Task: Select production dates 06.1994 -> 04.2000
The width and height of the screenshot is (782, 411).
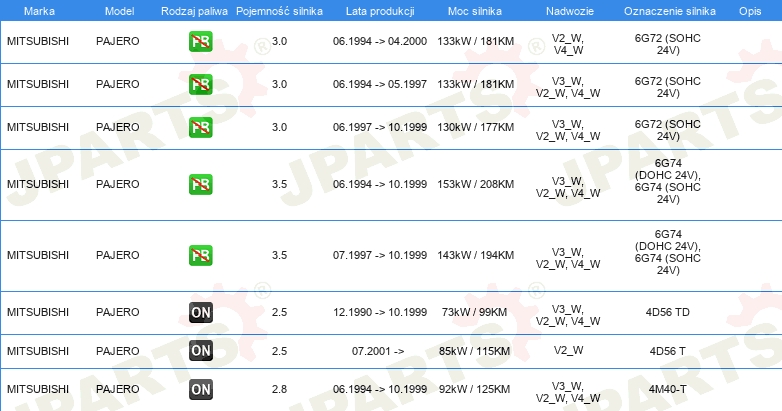Action: [x=380, y=41]
